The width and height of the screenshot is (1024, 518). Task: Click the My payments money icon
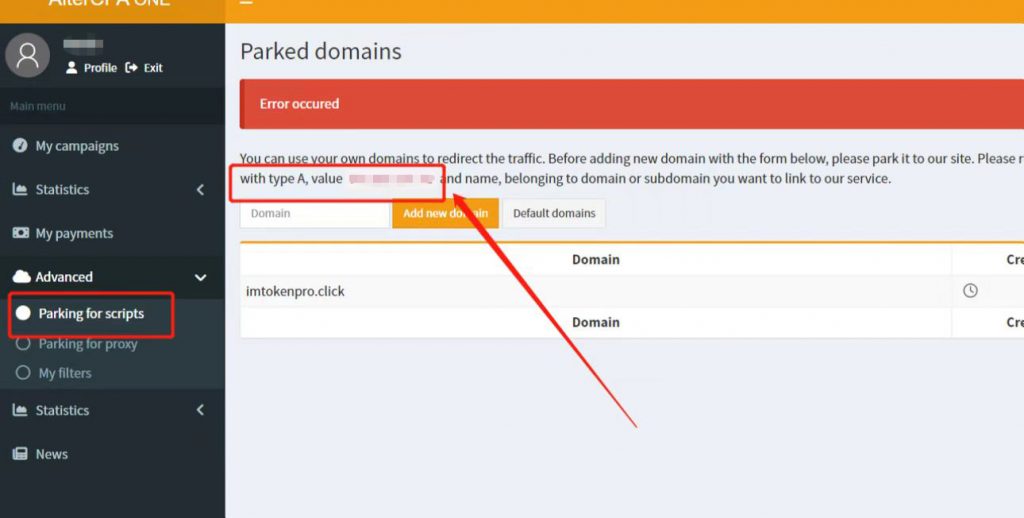20,233
